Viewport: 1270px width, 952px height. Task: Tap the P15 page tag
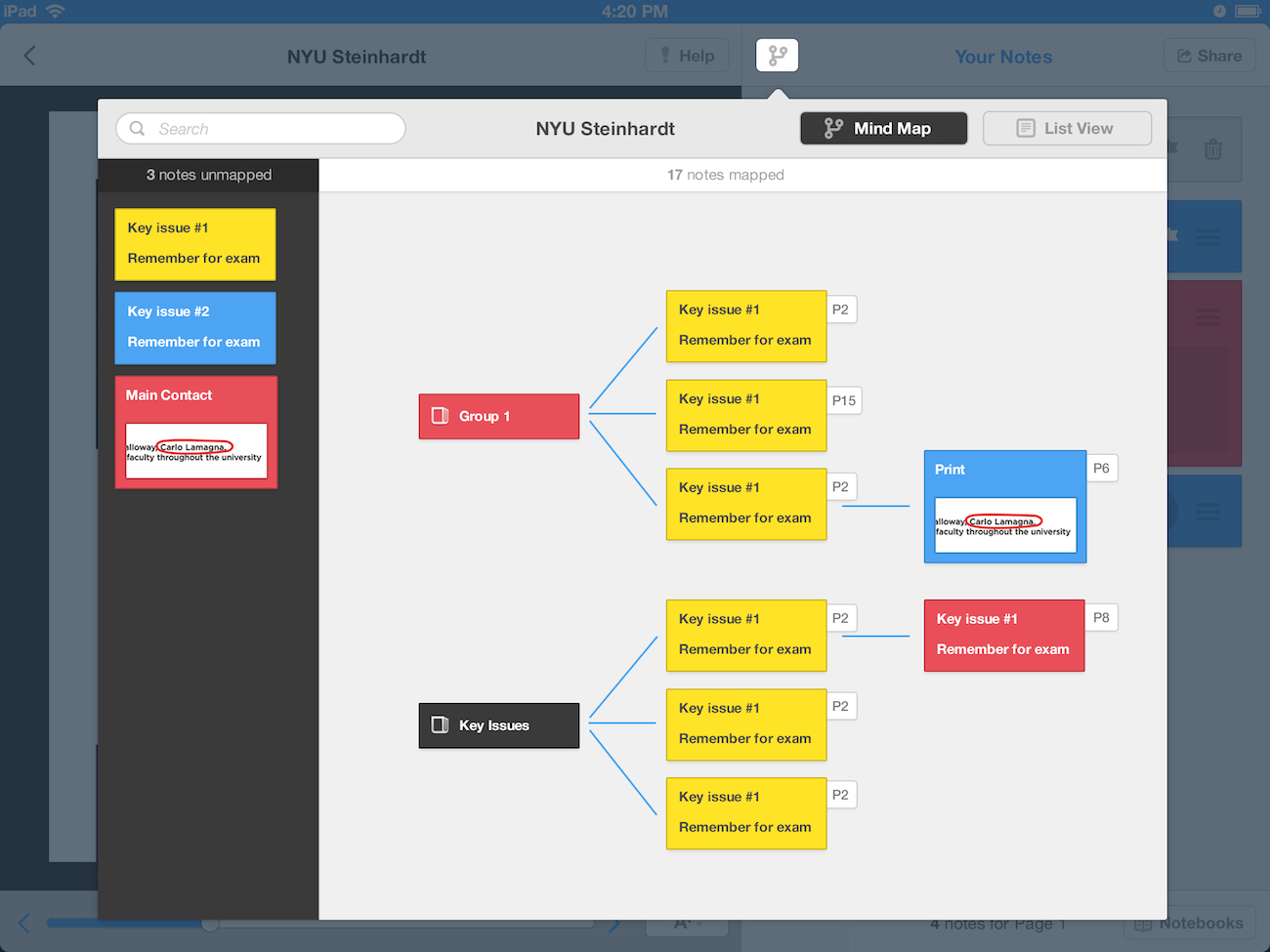click(x=844, y=400)
